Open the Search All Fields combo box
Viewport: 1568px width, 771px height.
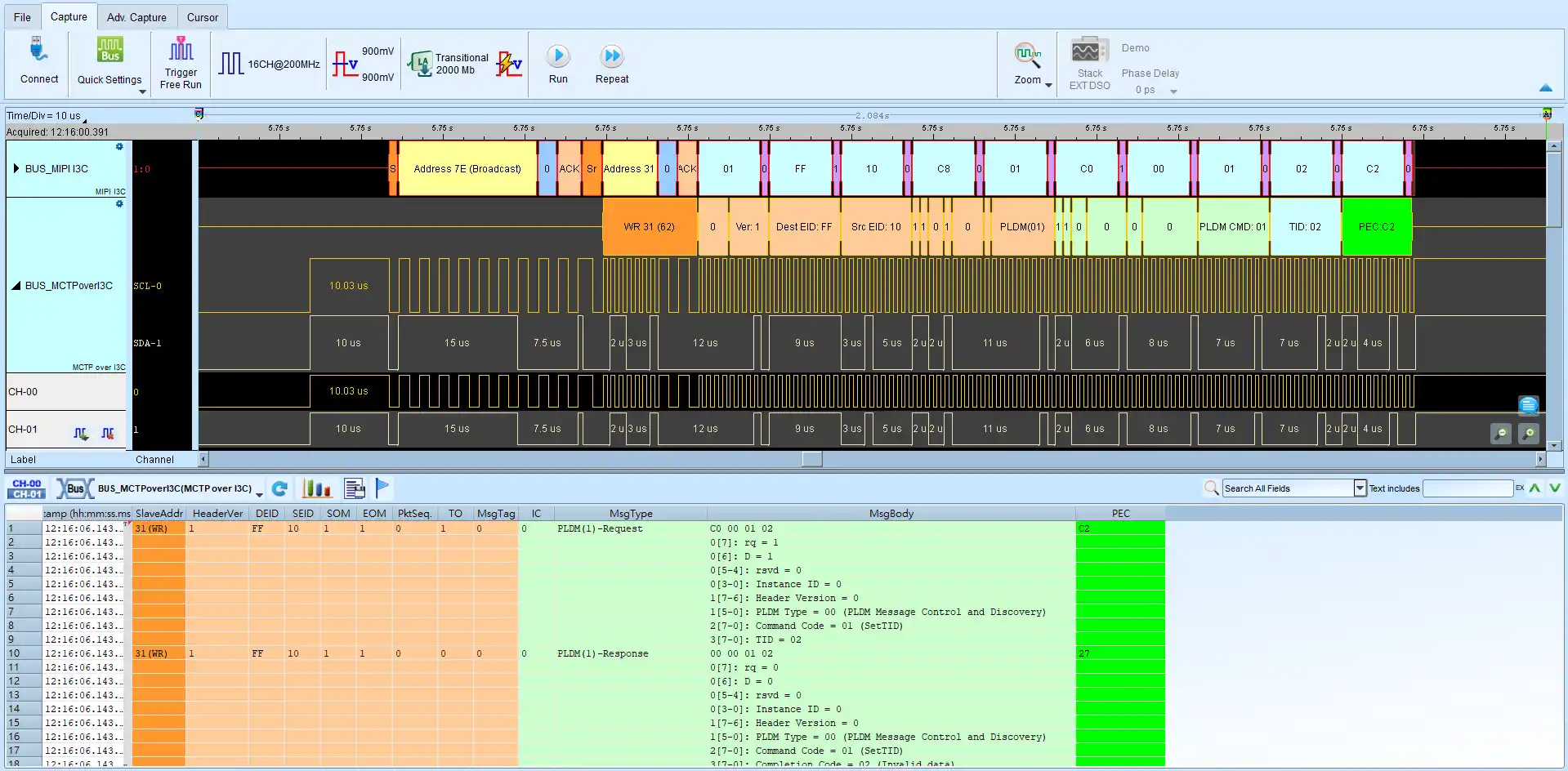pyautogui.click(x=1360, y=488)
